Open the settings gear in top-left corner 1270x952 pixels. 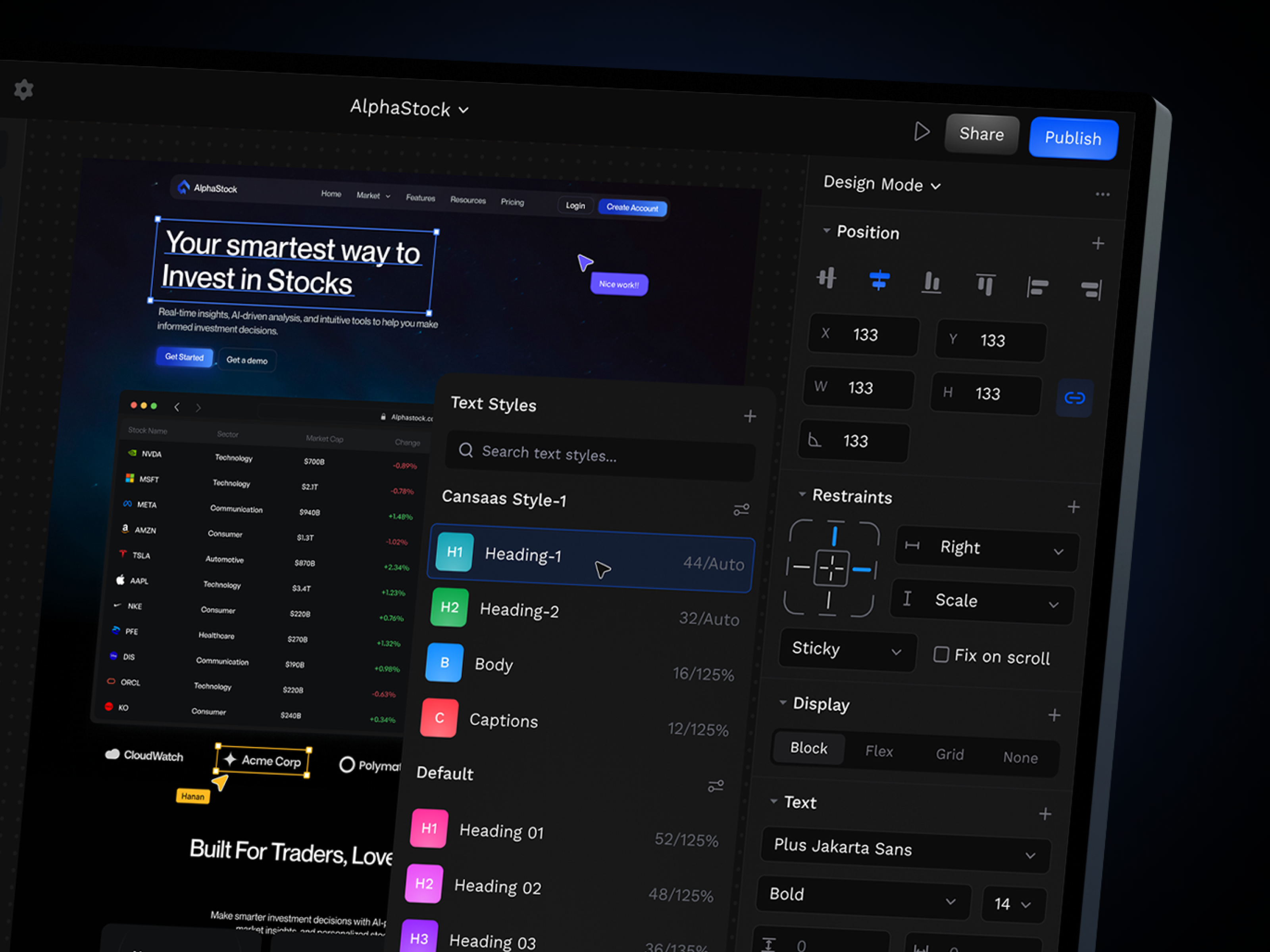[23, 90]
